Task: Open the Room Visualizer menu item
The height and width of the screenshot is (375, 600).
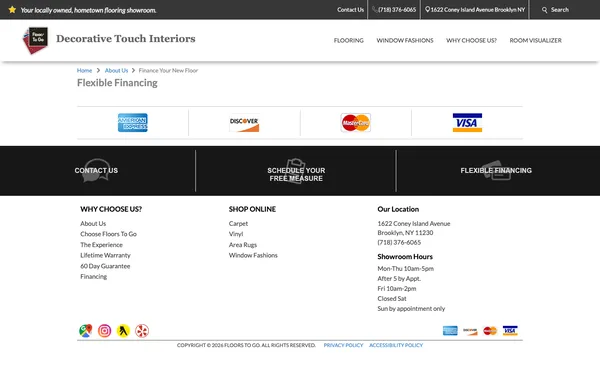Action: [536, 41]
